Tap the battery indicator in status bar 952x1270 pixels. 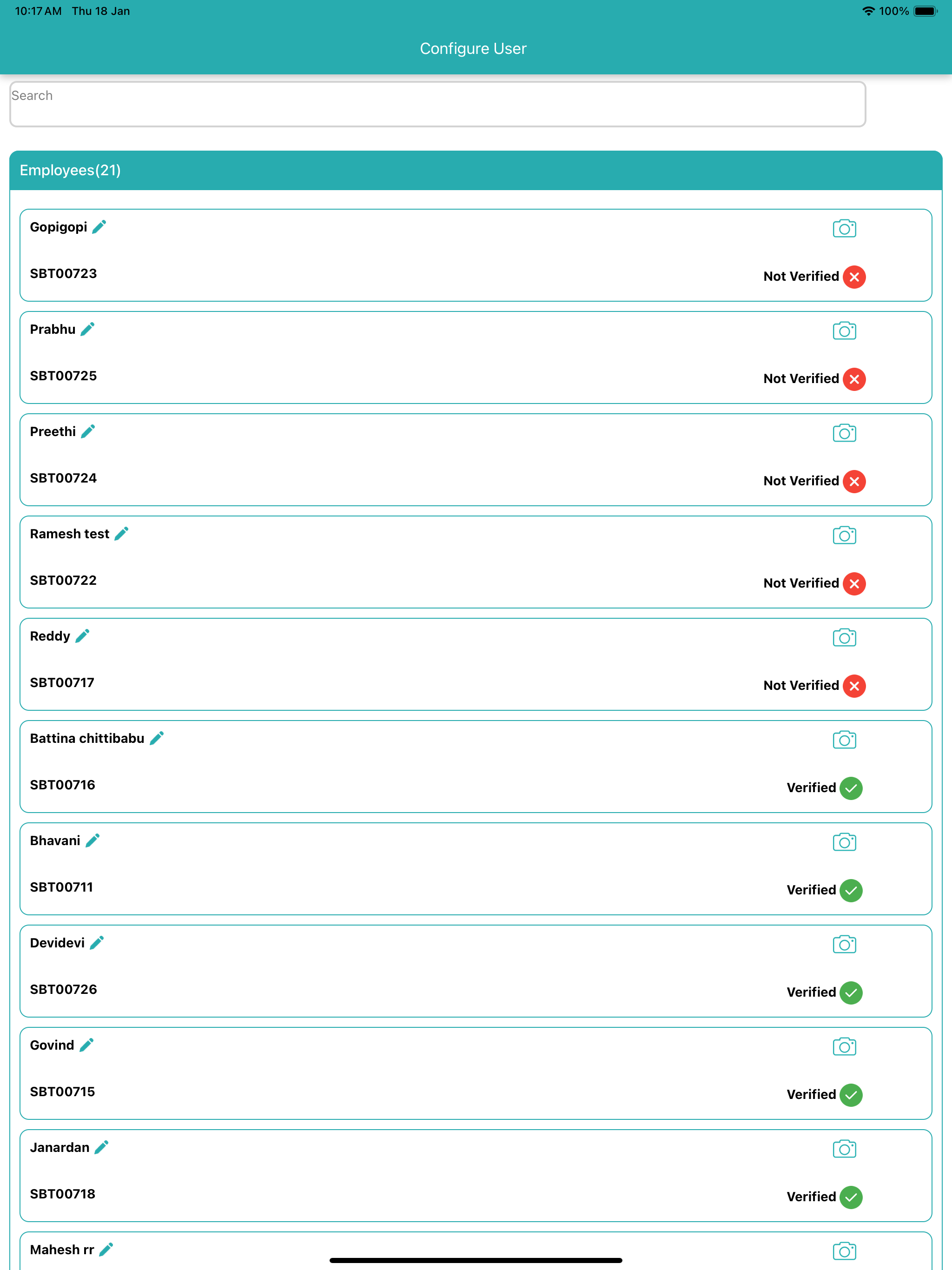pyautogui.click(x=926, y=11)
